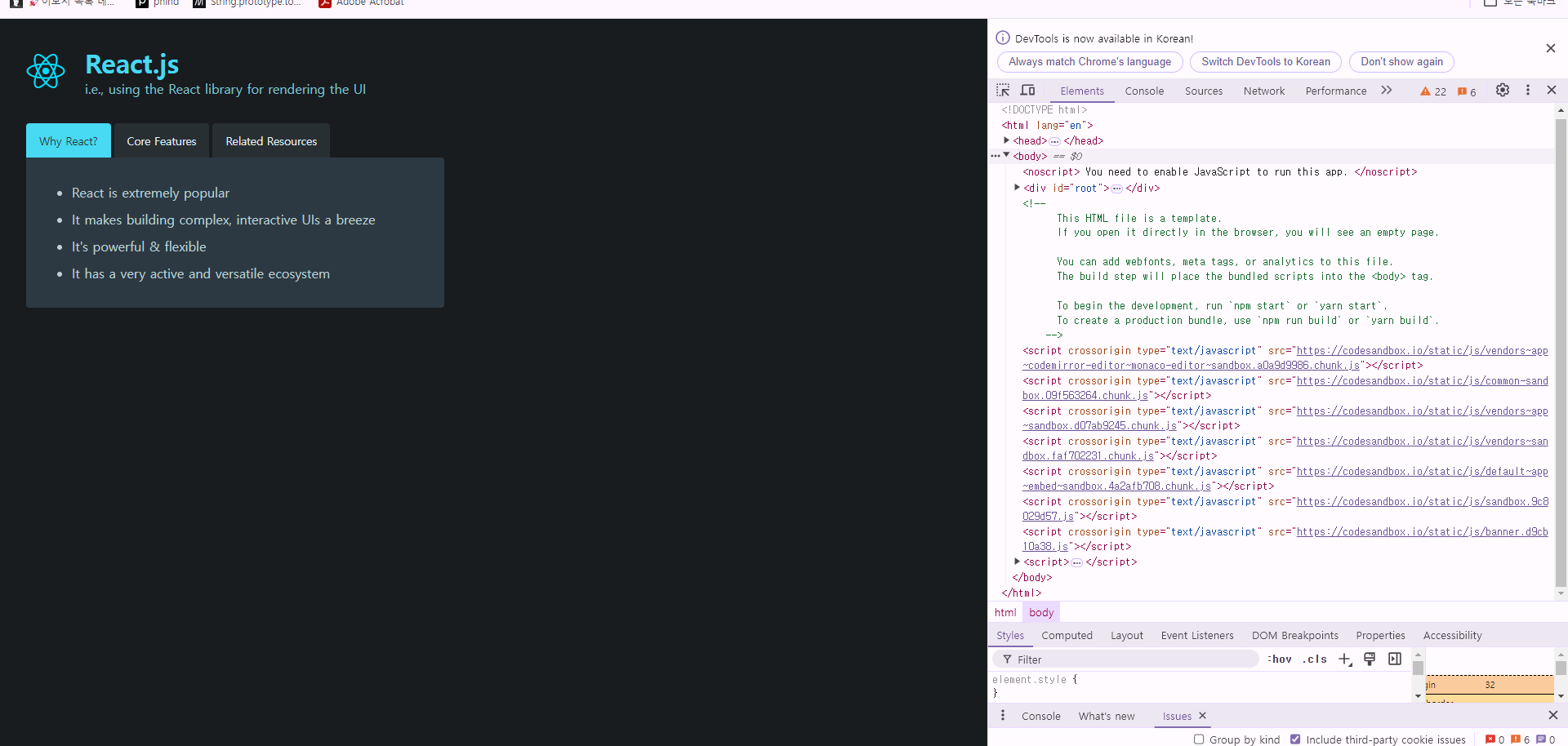Screen dimensions: 1568x746
Task: Close the bottom drawer panel
Action: point(1553,716)
